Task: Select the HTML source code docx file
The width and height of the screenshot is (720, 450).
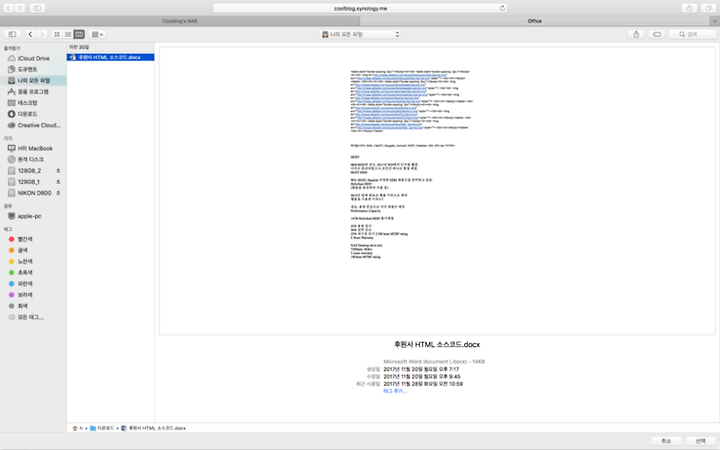Action: point(111,57)
